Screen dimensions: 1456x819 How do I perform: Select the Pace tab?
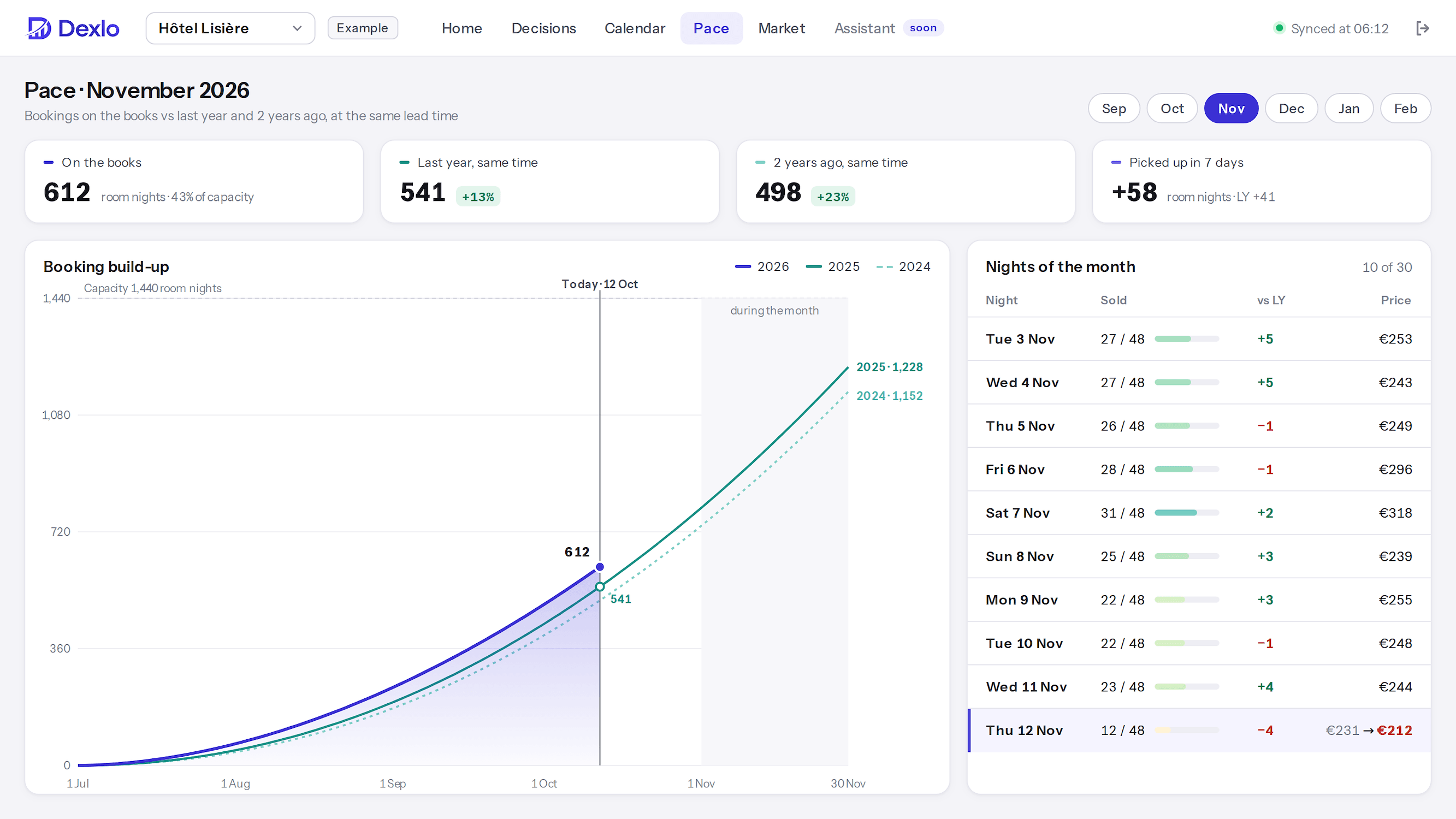point(711,28)
